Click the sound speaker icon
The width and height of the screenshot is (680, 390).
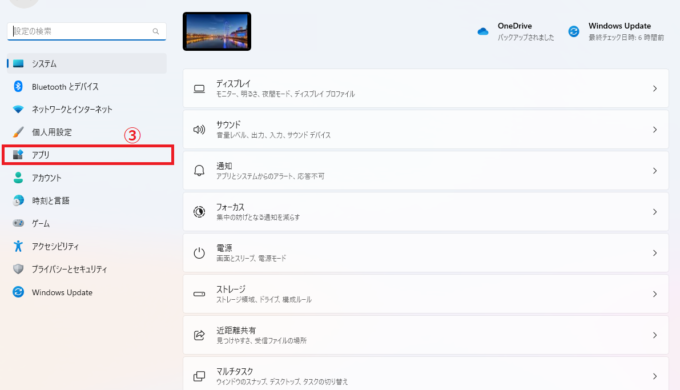pos(199,129)
